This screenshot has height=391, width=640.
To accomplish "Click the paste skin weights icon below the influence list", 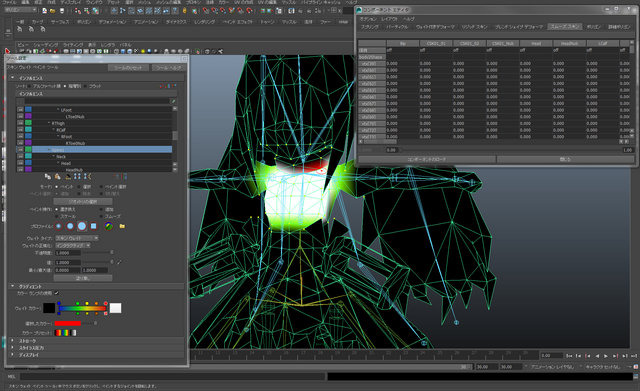I will (x=57, y=177).
